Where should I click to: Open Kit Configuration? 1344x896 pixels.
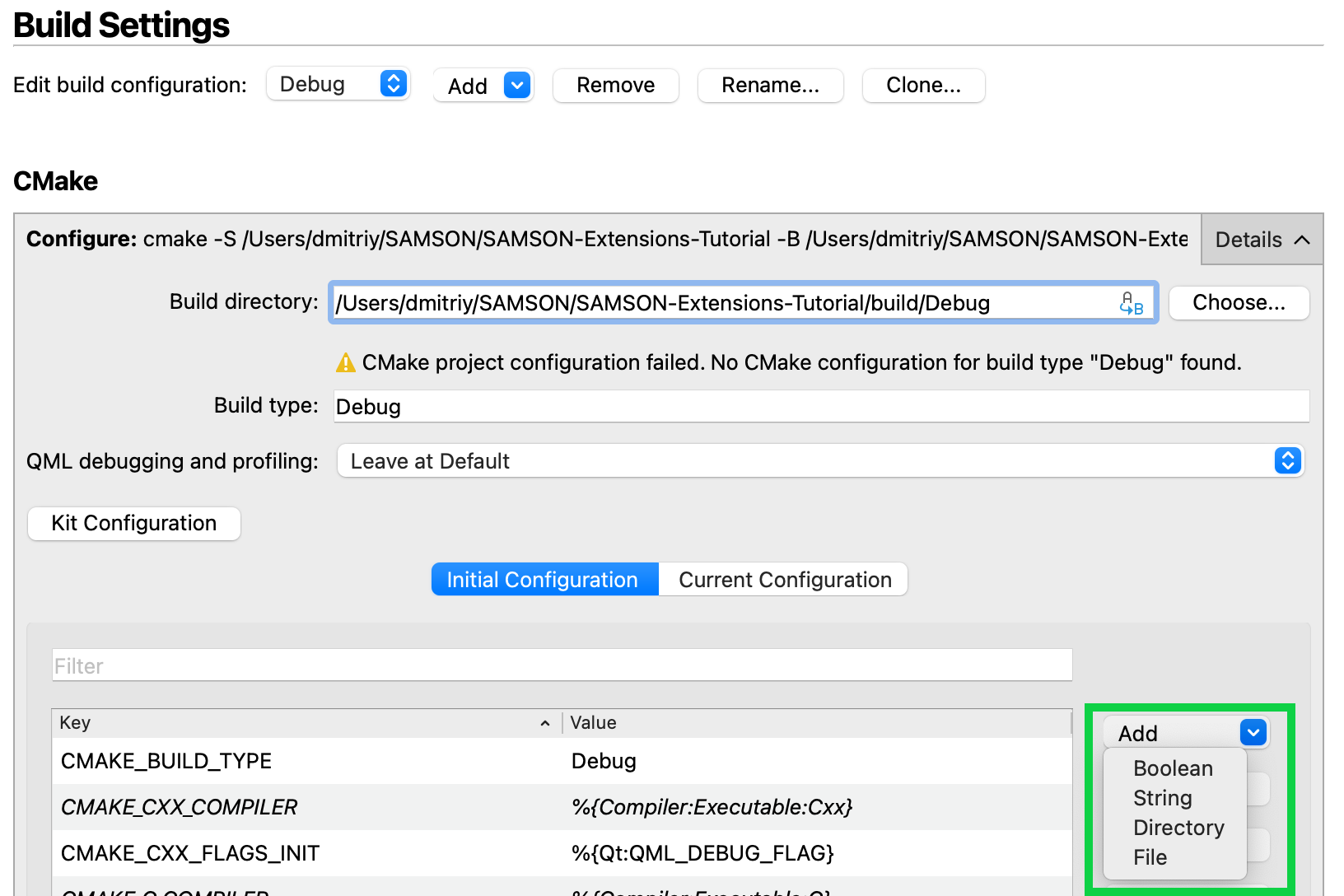click(133, 523)
